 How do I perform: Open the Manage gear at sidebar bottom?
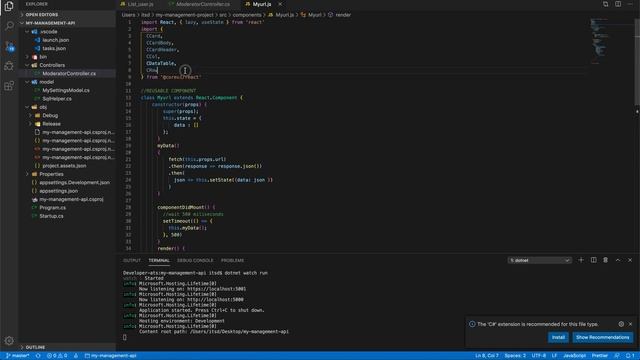(9, 340)
